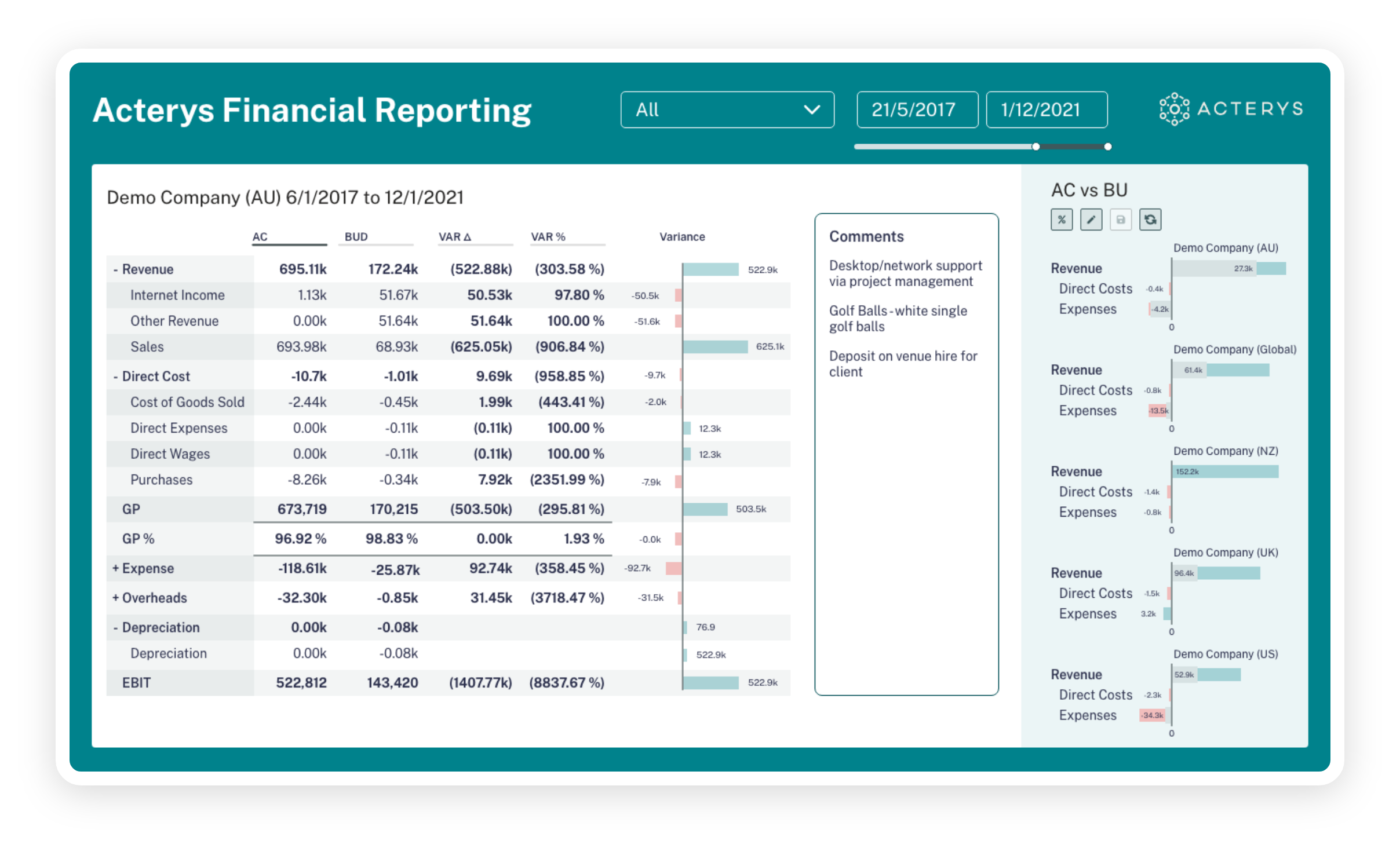Image resolution: width=1400 pixels, height=848 pixels.
Task: Click the comment 'Desktop/network support via project management'
Action: (905, 273)
